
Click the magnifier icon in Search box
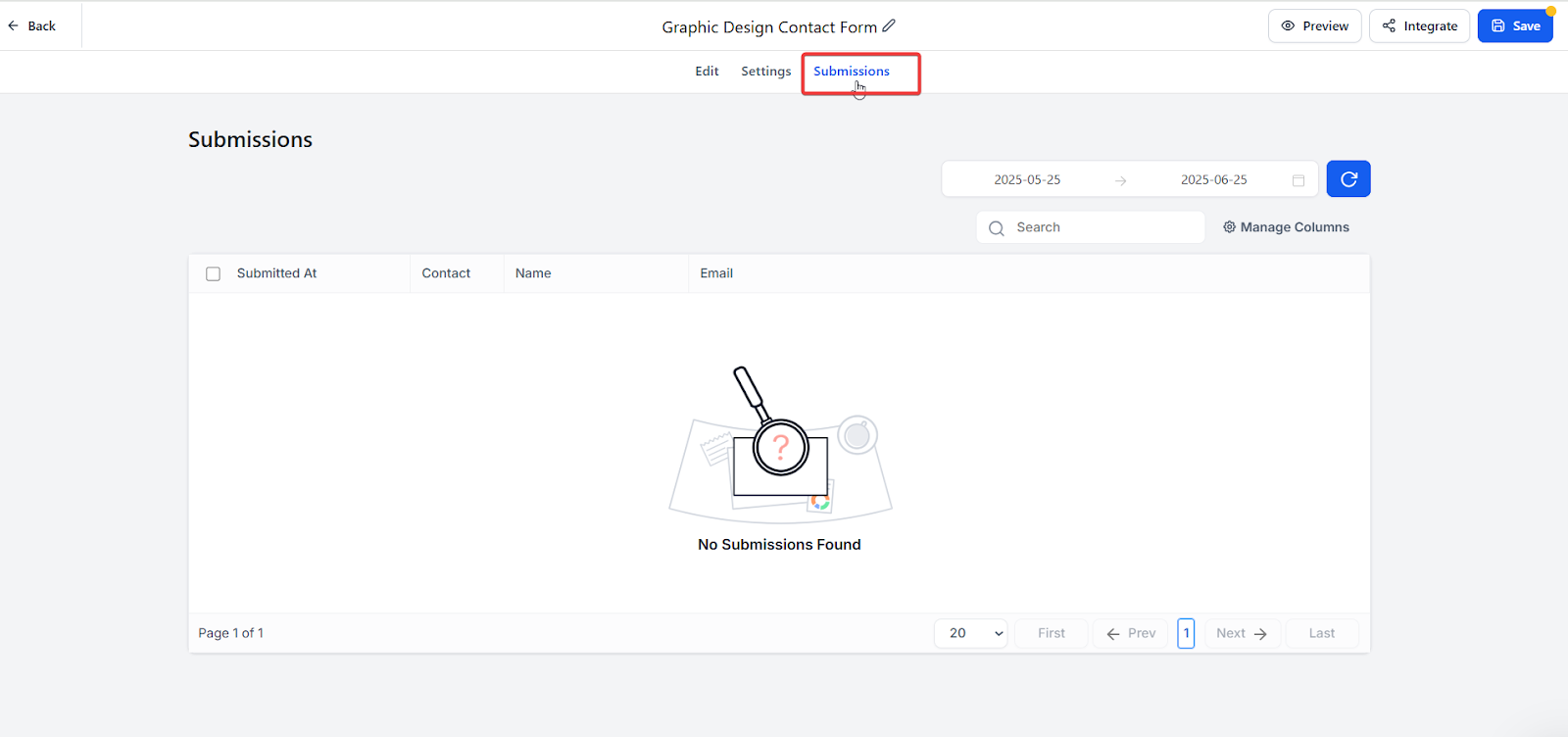[997, 228]
